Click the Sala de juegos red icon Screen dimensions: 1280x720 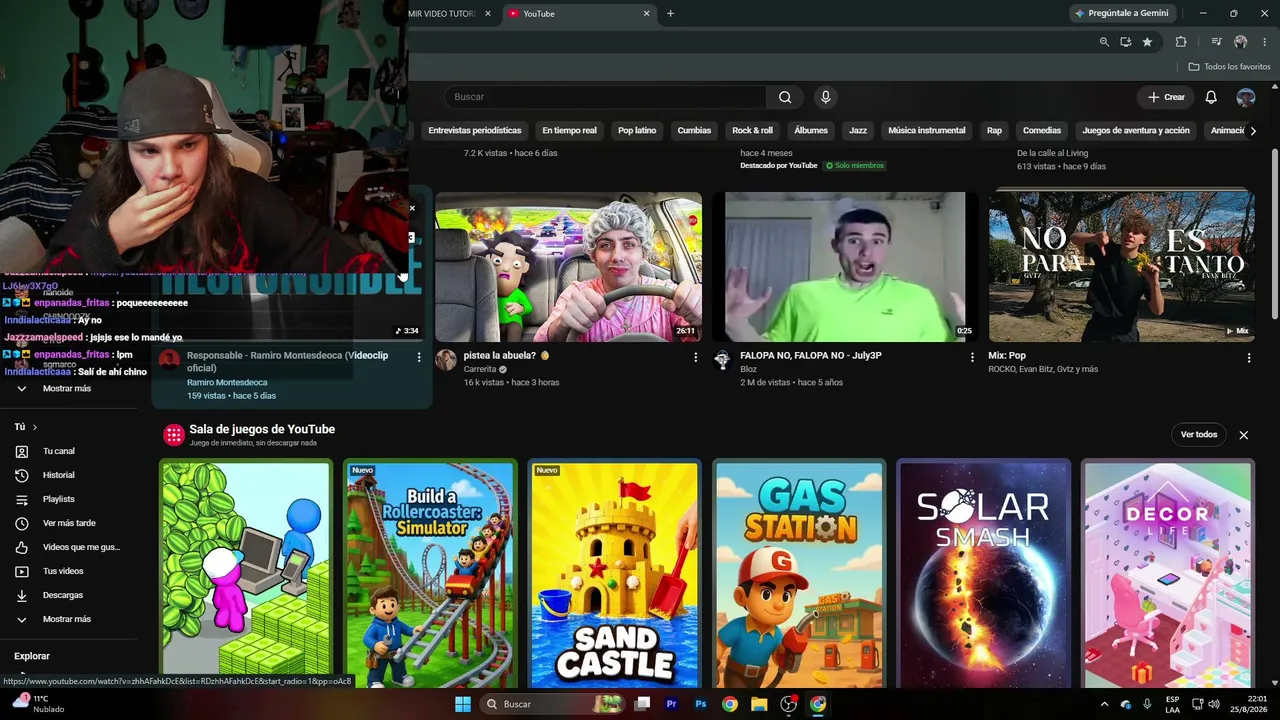click(174, 434)
